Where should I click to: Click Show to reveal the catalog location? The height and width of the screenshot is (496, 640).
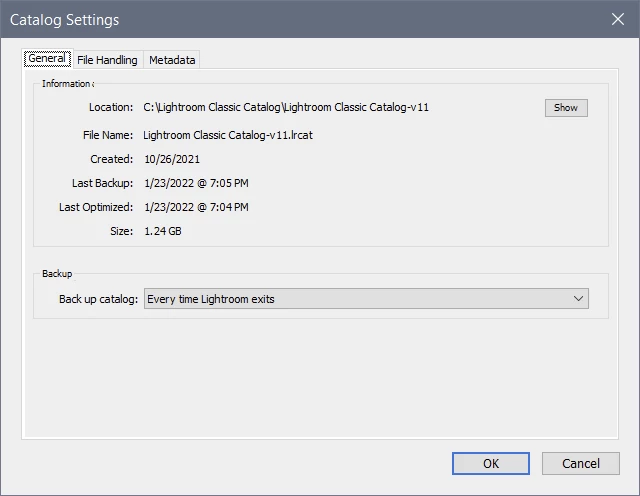point(566,108)
